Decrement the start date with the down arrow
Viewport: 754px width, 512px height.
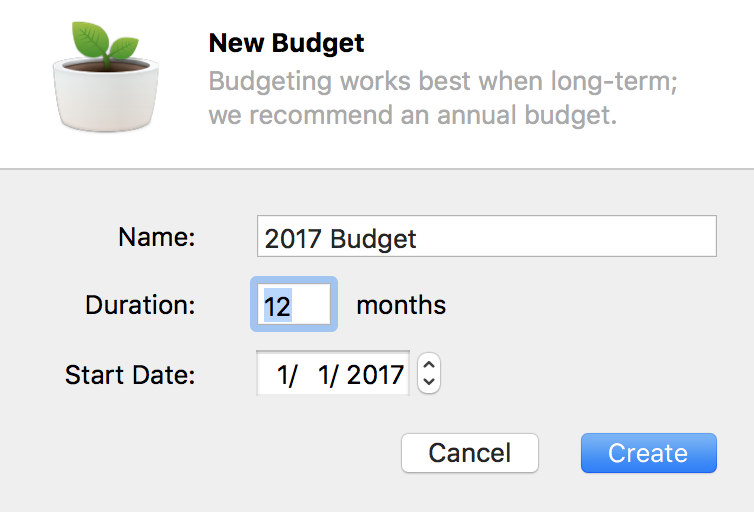point(429,382)
